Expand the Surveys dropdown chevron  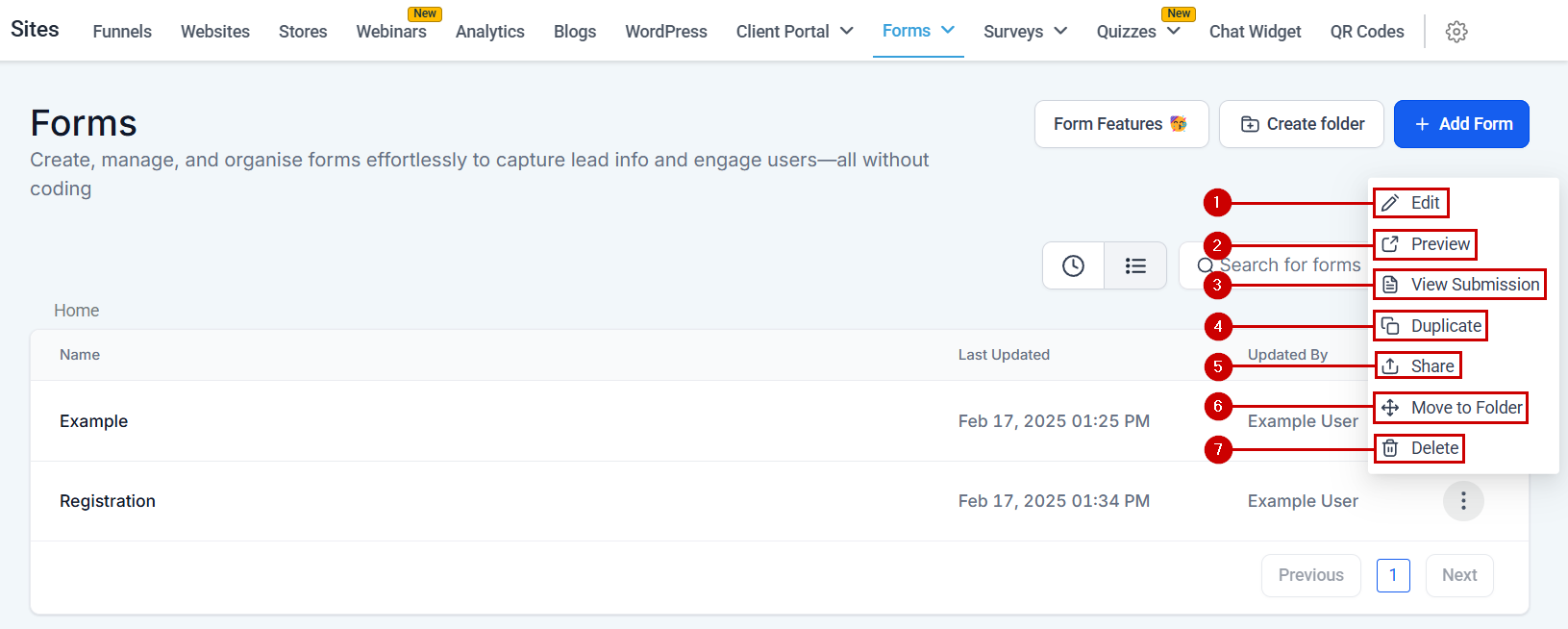[x=1060, y=32]
